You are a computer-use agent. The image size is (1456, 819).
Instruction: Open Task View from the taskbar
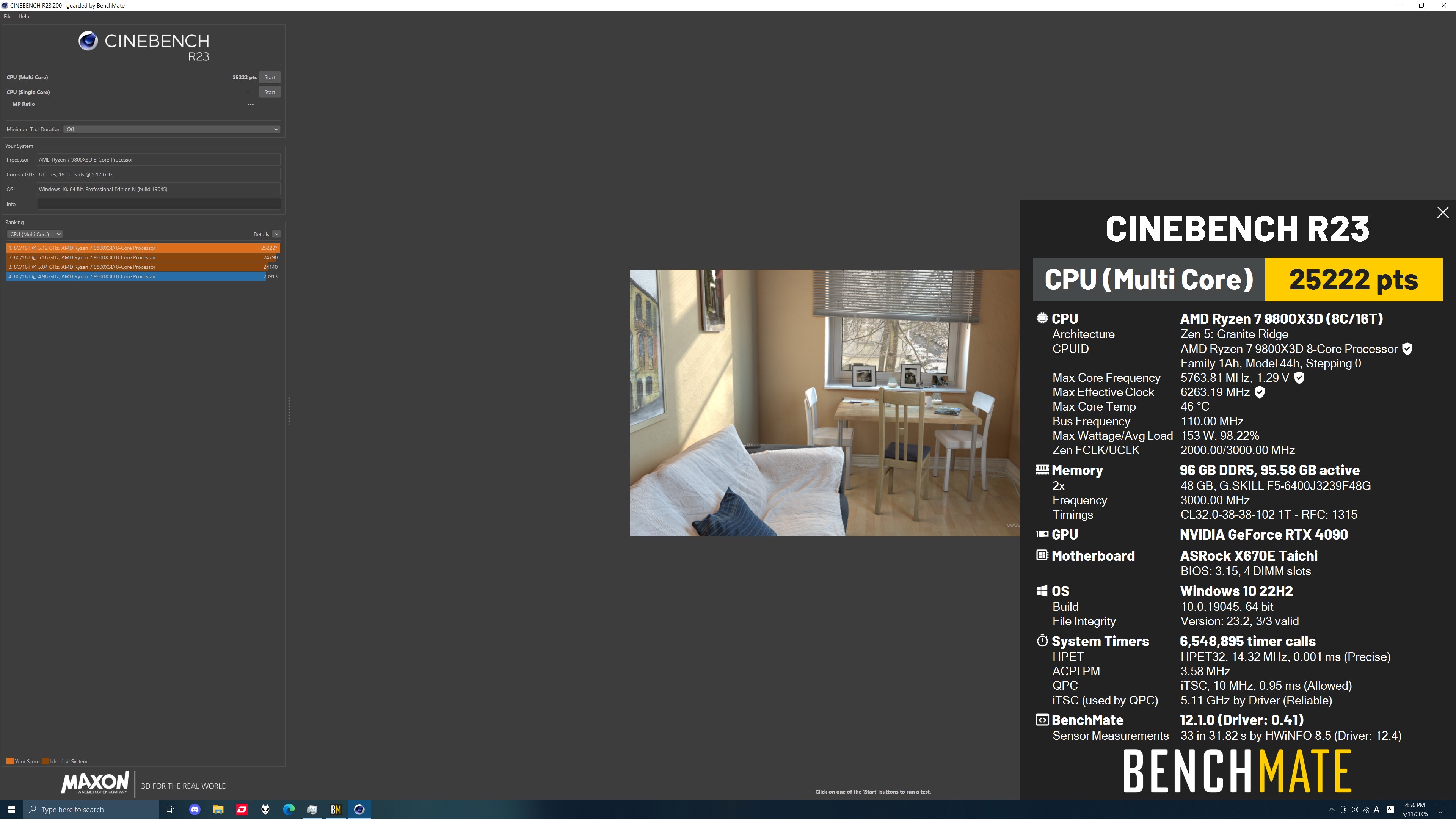click(x=170, y=810)
